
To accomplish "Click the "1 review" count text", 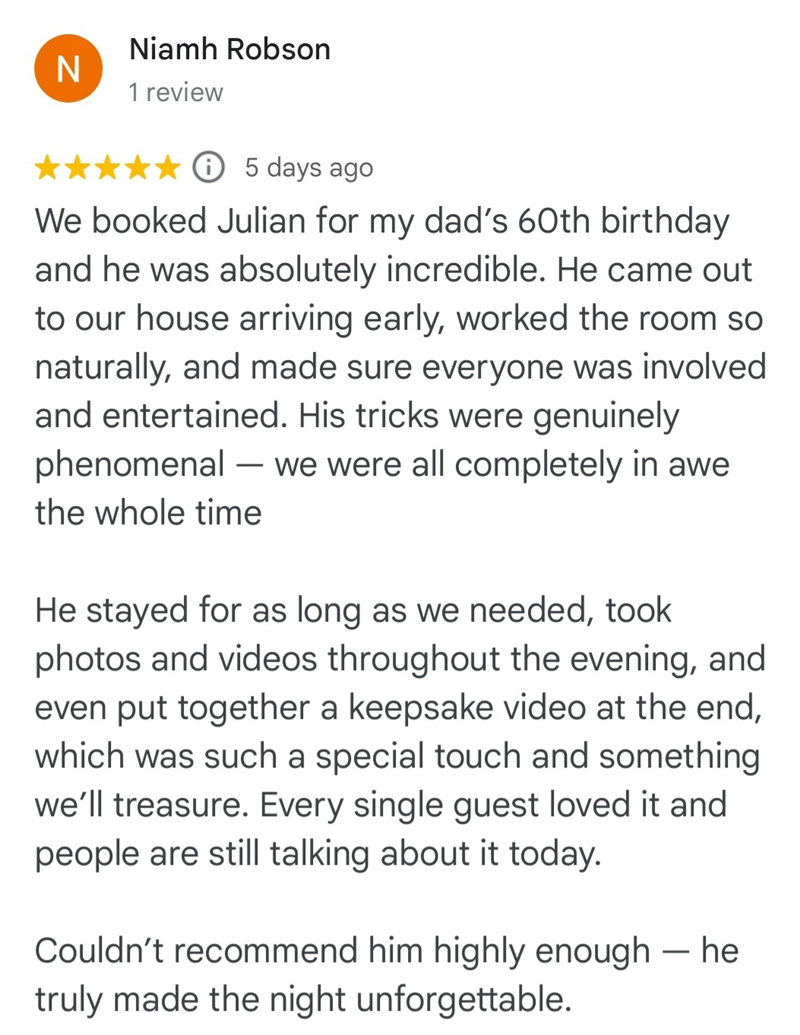I will [x=175, y=93].
